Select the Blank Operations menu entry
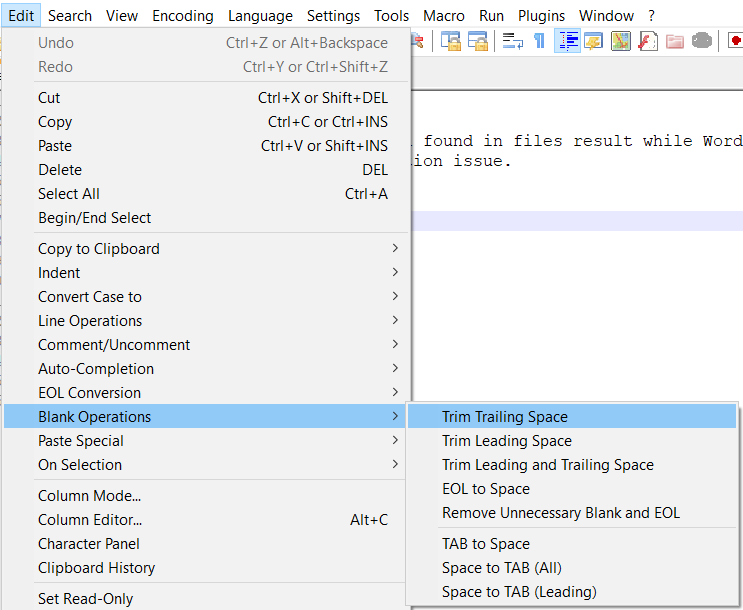 coord(204,416)
